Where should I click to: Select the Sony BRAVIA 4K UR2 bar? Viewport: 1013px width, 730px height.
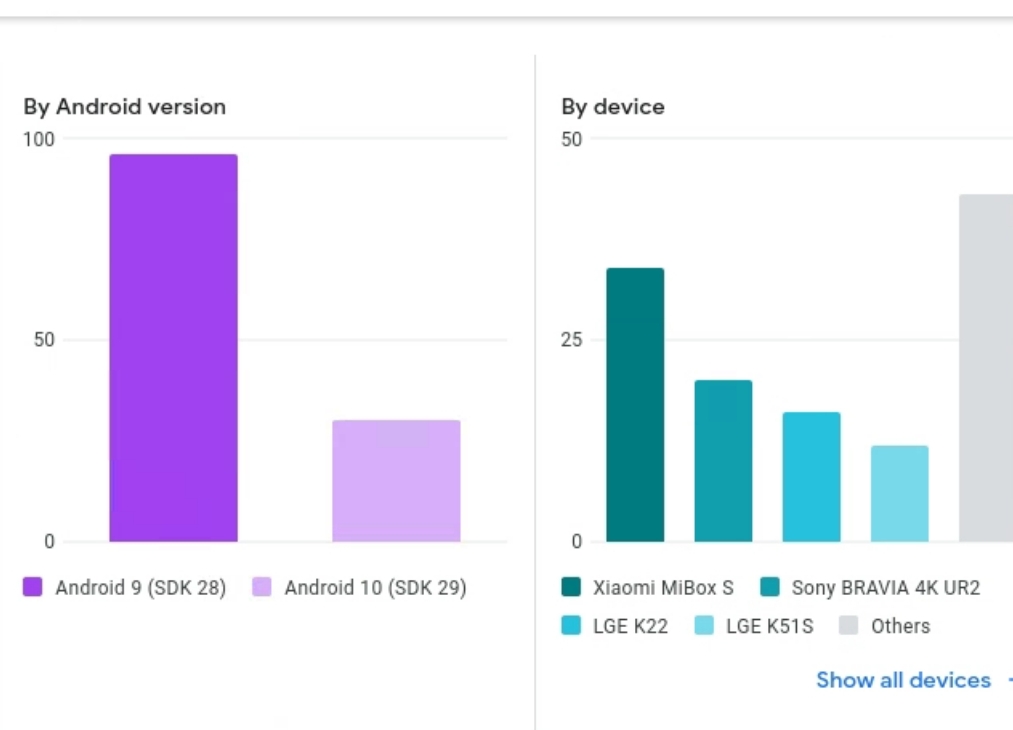[723, 460]
